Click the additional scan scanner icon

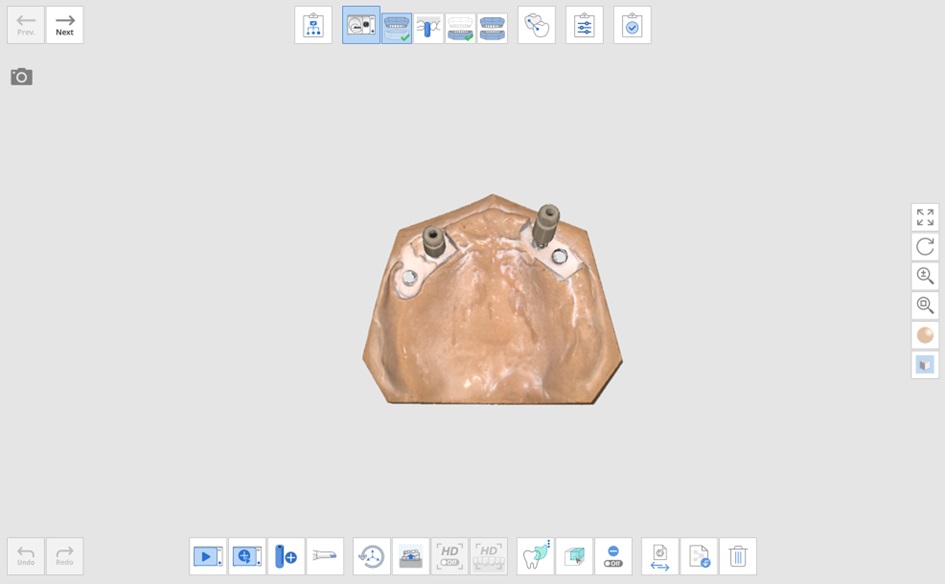point(247,556)
